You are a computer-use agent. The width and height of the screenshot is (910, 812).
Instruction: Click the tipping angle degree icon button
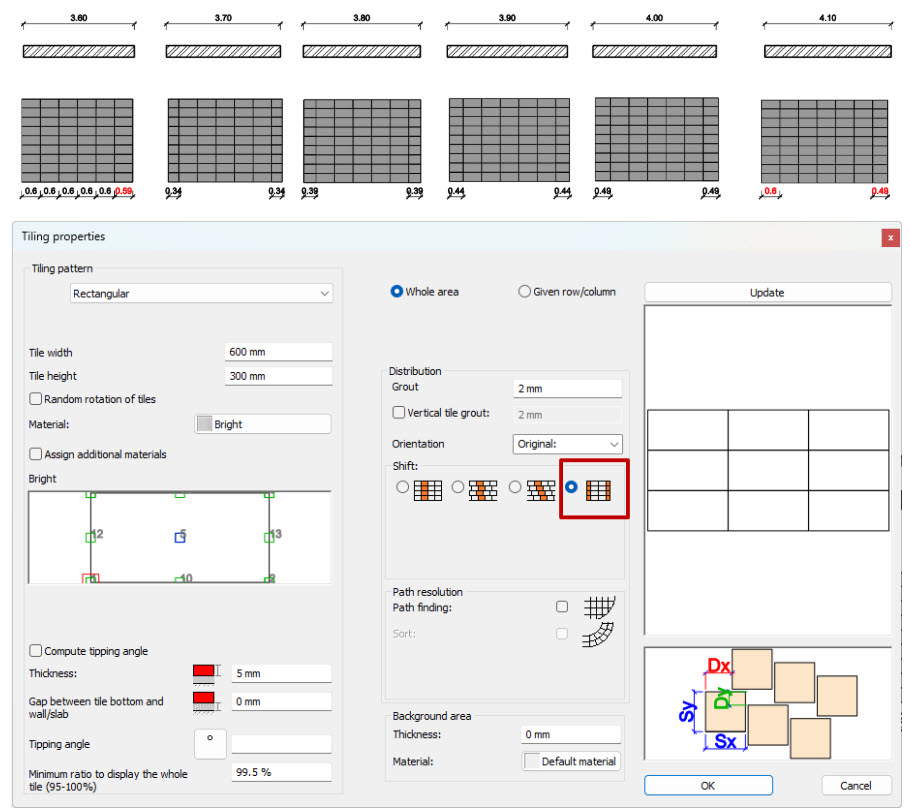point(210,744)
